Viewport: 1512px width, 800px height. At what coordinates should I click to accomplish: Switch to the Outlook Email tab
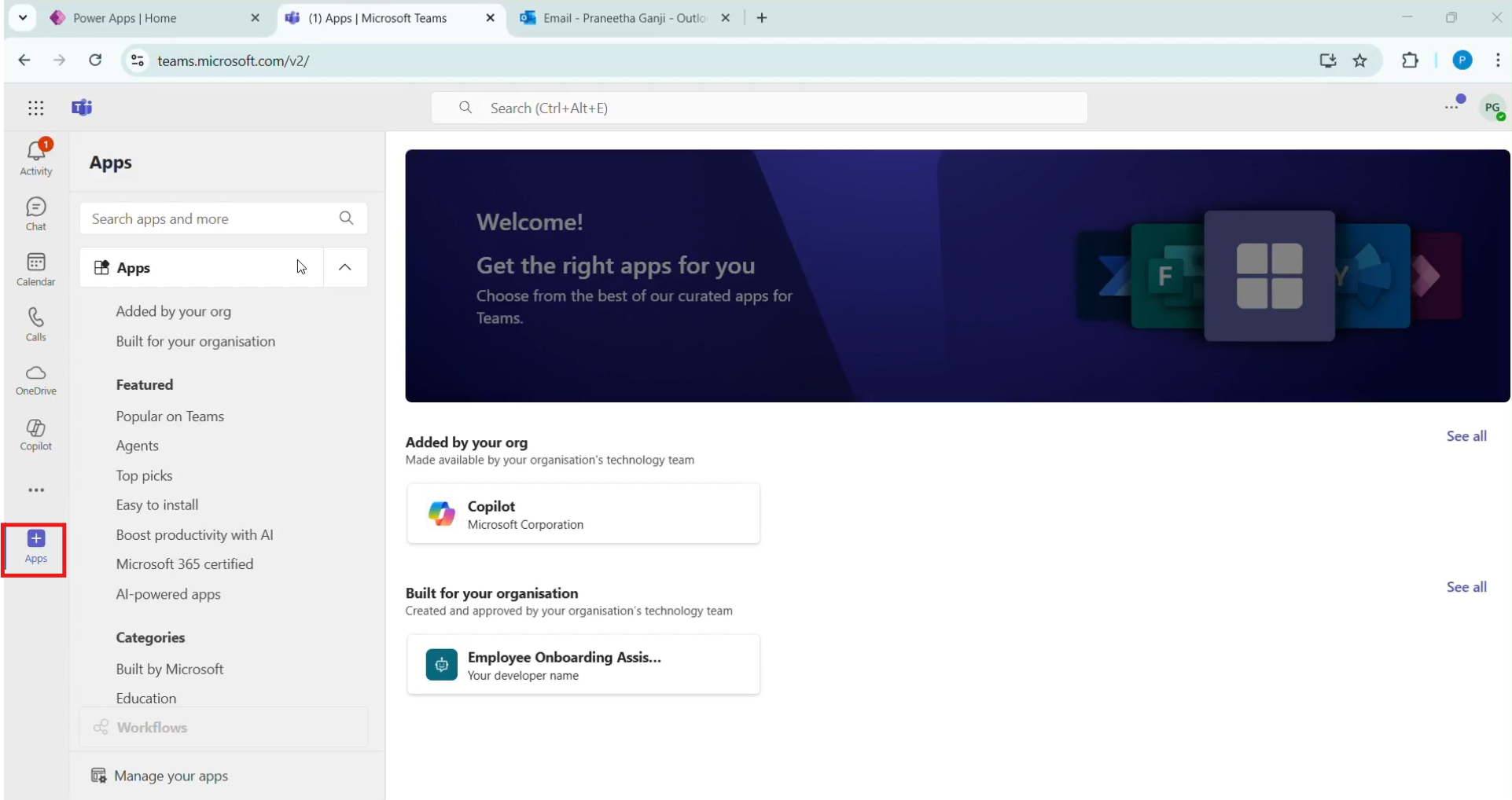point(624,18)
